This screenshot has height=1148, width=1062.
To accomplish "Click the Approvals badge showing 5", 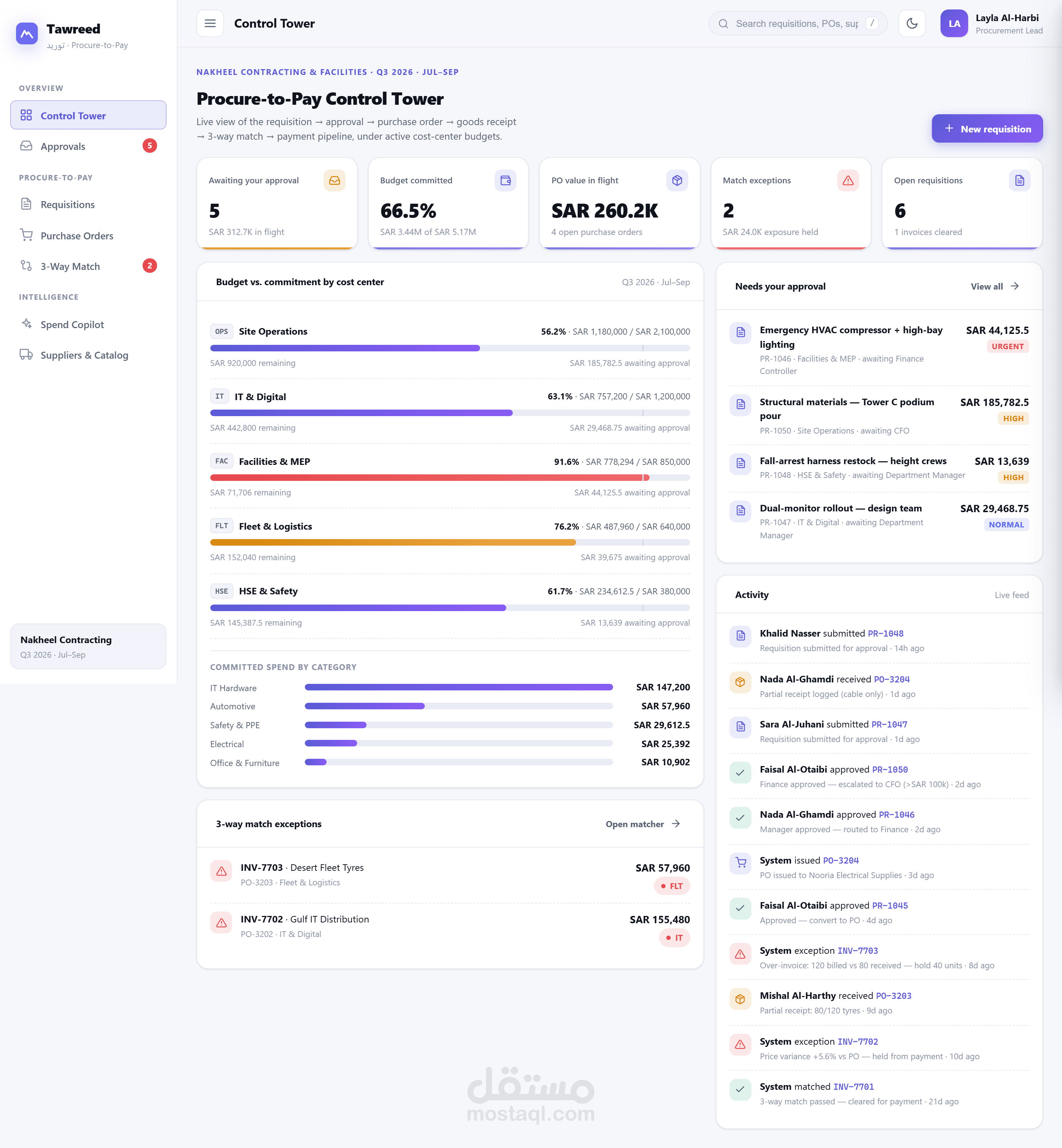I will click(149, 146).
